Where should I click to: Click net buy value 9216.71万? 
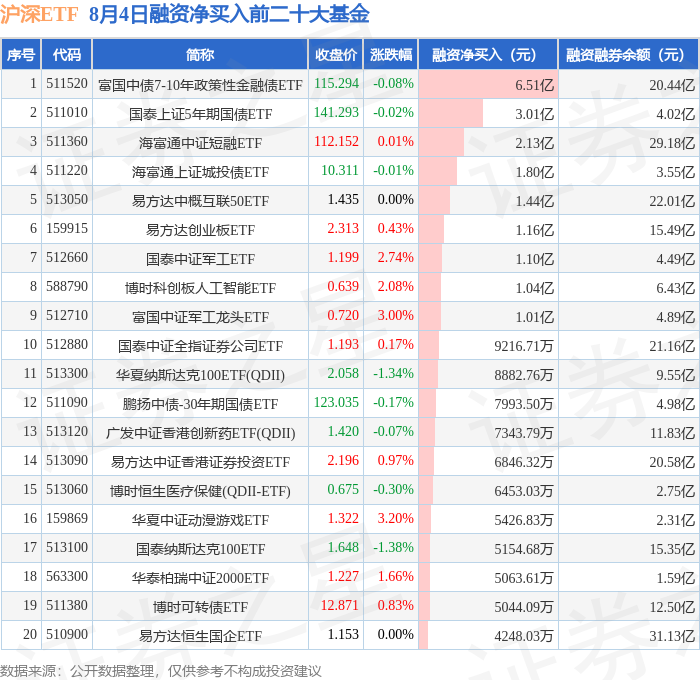point(524,346)
